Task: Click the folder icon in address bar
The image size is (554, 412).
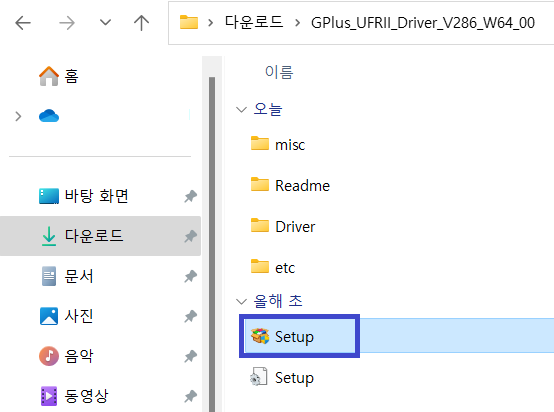Action: pos(189,22)
